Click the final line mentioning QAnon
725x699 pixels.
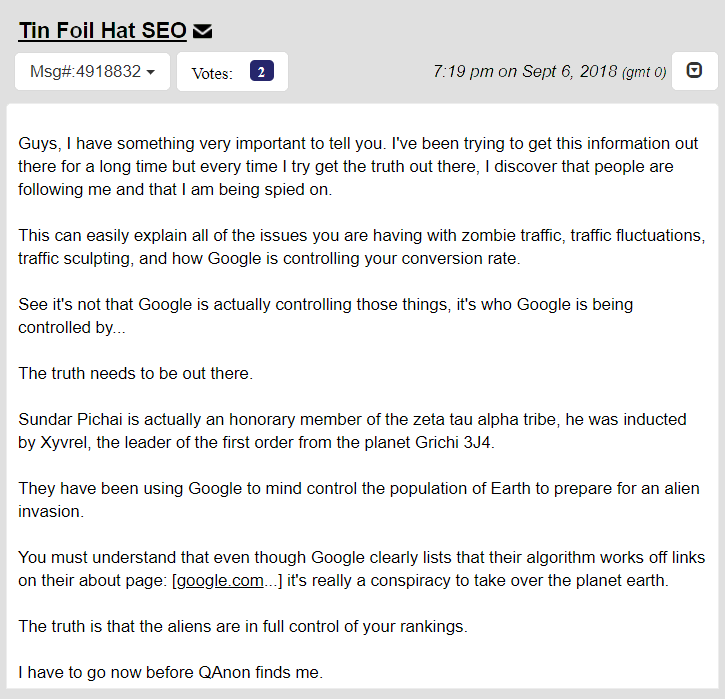170,672
